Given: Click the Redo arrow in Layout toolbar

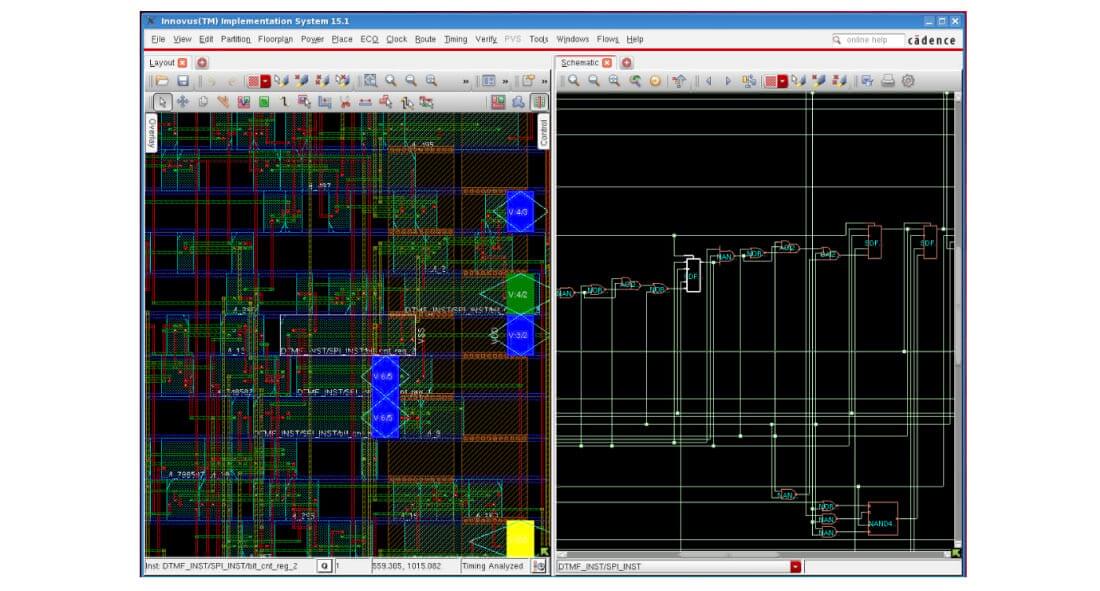Looking at the screenshot, I should [x=232, y=81].
